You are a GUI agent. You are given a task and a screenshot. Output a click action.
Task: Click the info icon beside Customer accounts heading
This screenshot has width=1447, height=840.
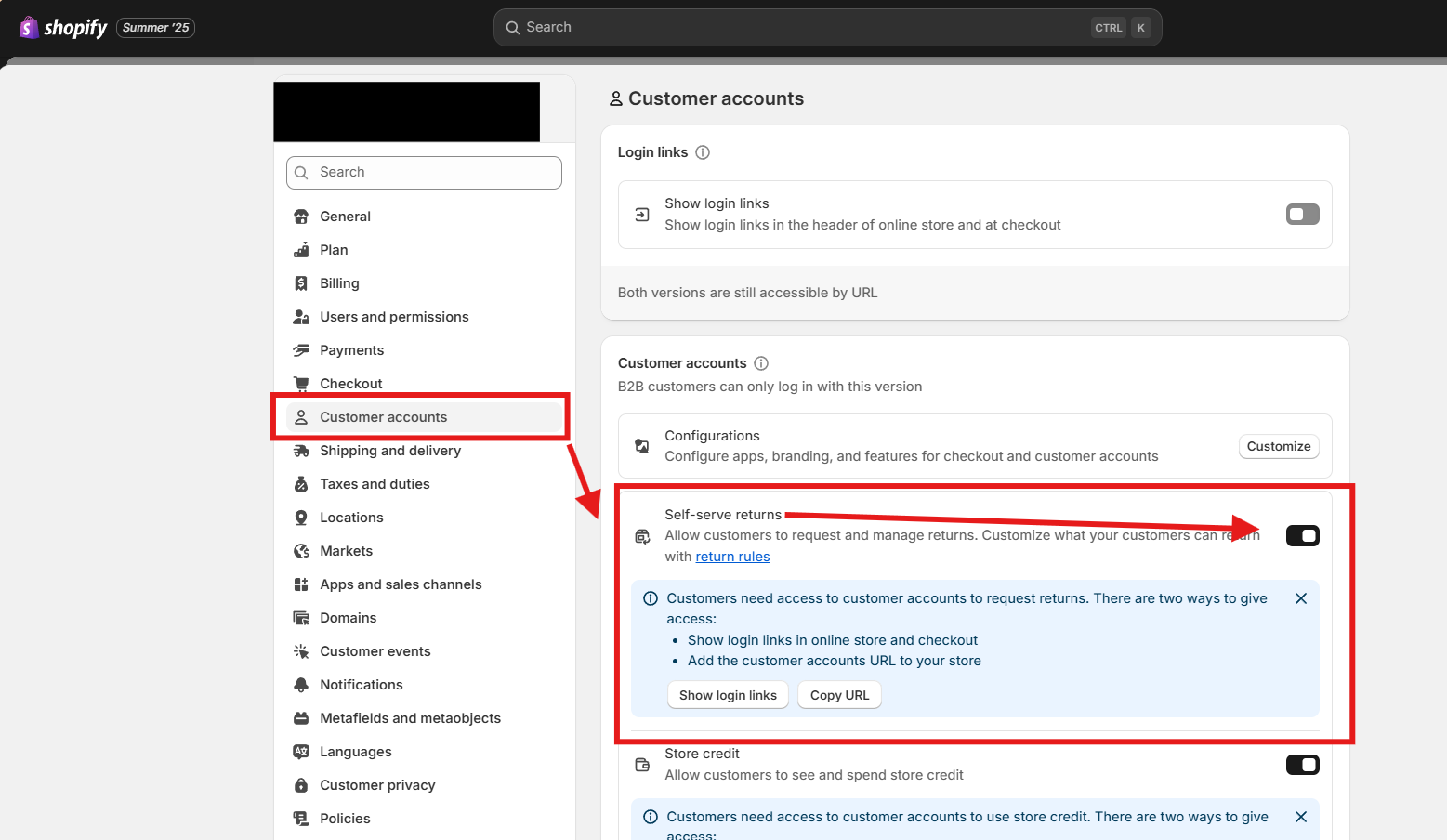[x=761, y=363]
